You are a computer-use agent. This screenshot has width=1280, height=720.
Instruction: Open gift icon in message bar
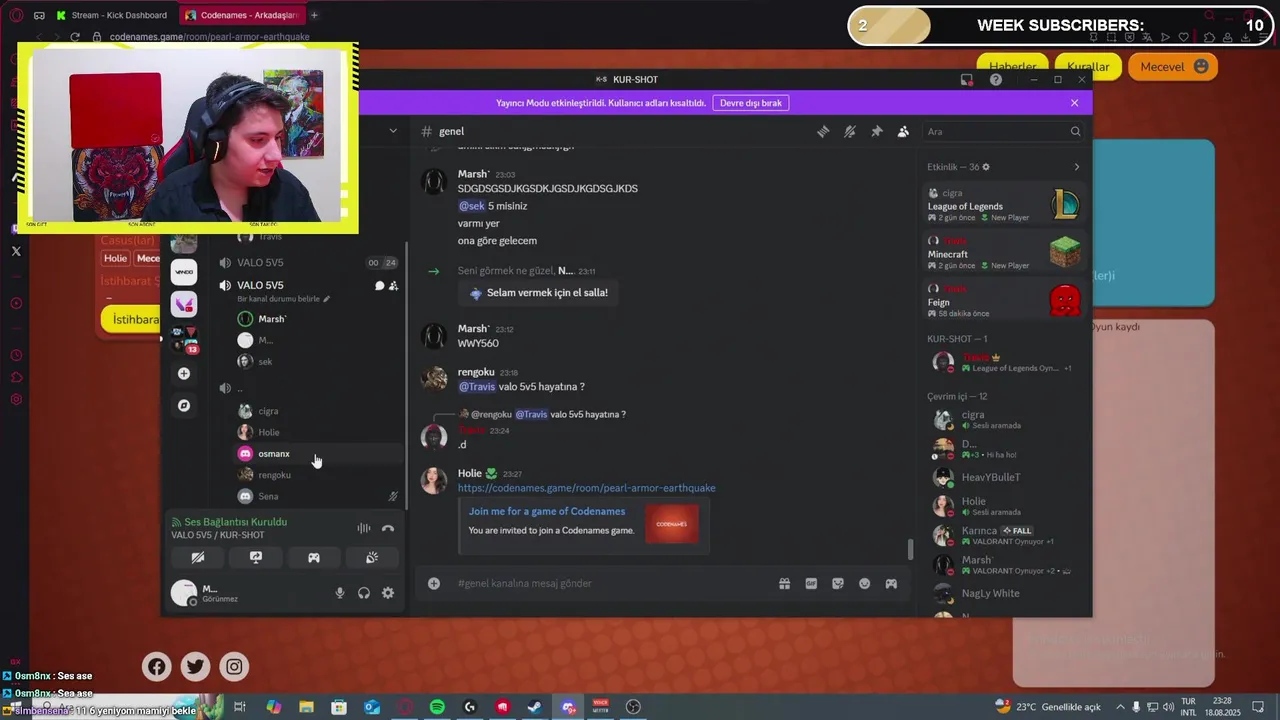click(785, 583)
